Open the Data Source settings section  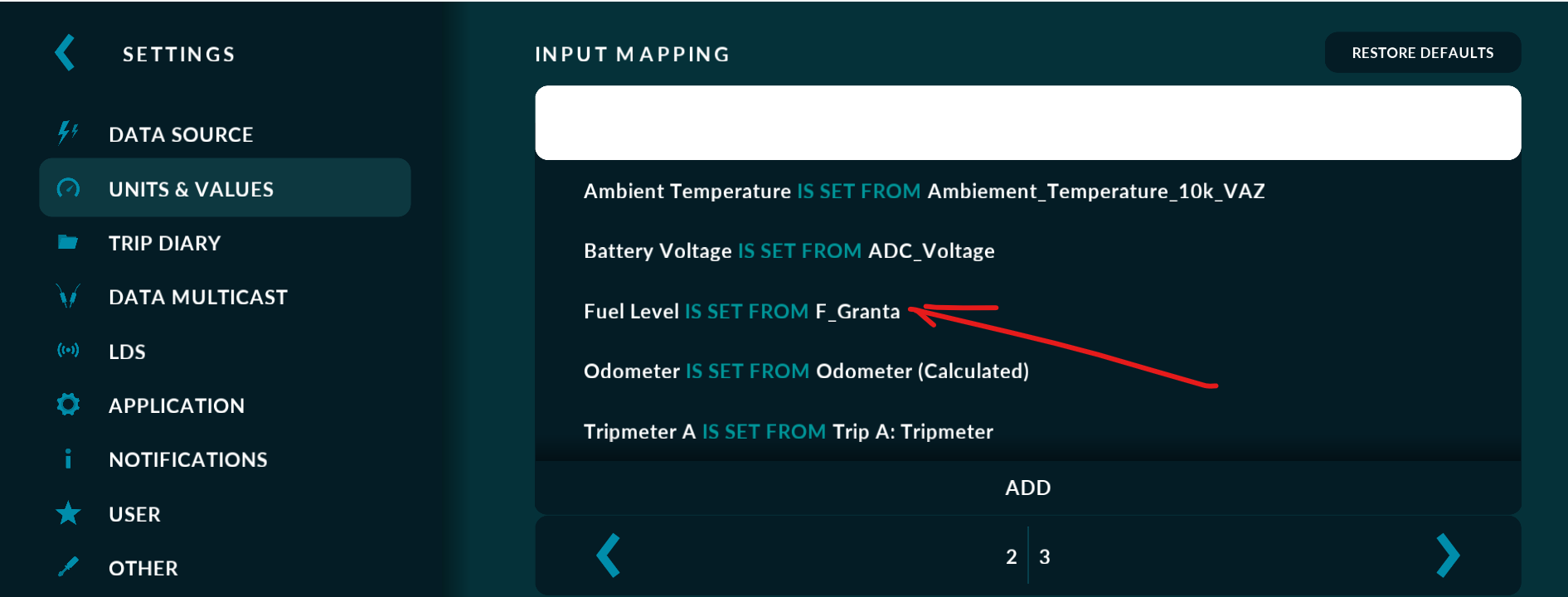[181, 134]
